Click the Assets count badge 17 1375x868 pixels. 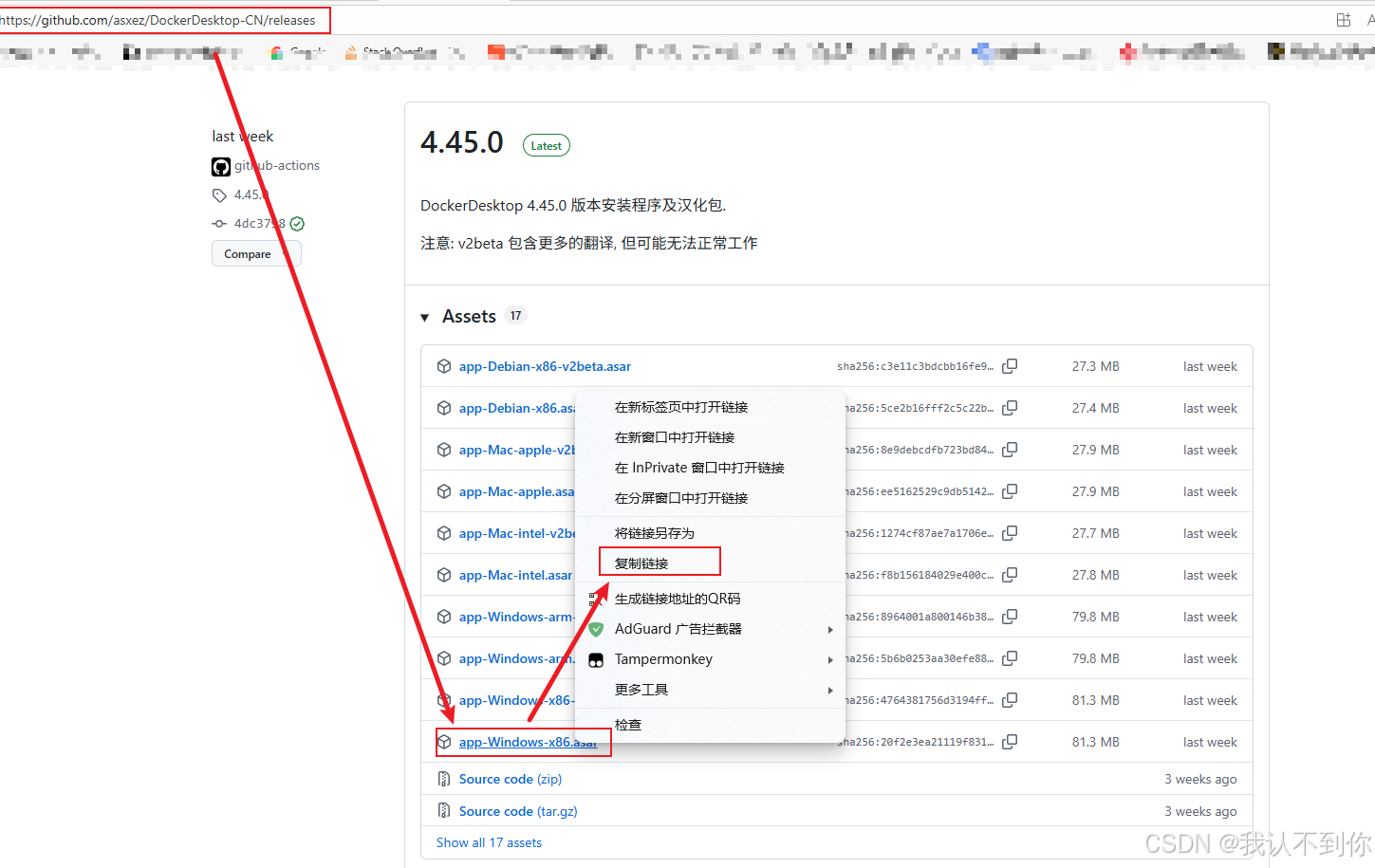pos(515,316)
